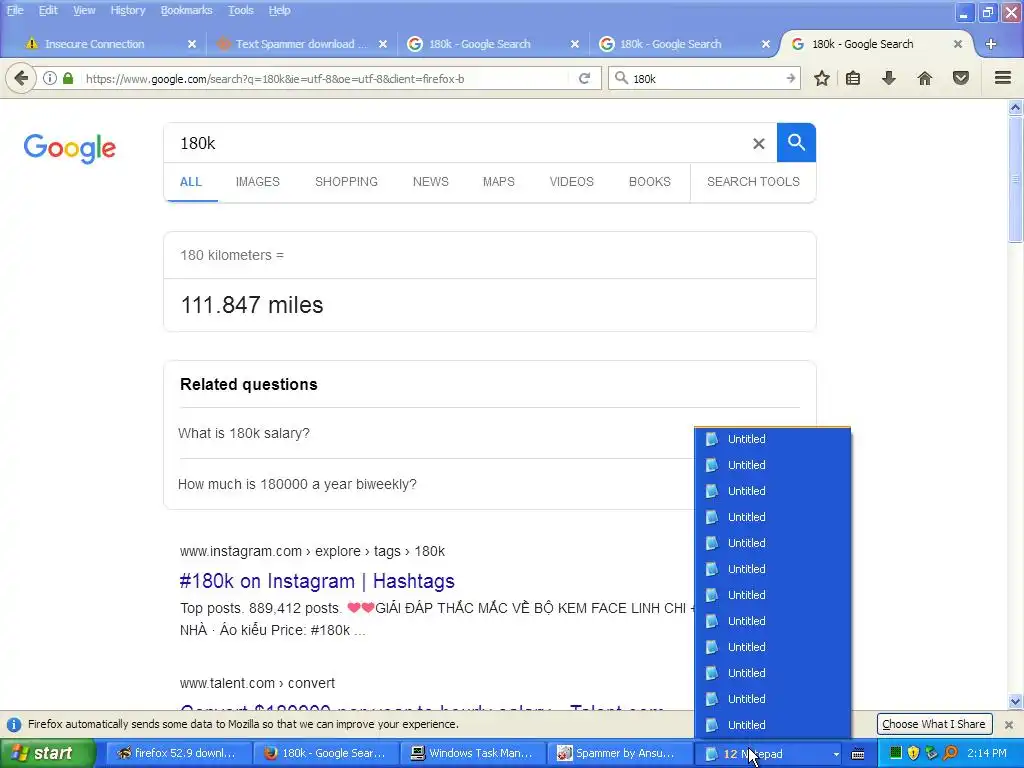The height and width of the screenshot is (768, 1024).
Task: Clear the Google search box with X
Action: click(x=758, y=144)
